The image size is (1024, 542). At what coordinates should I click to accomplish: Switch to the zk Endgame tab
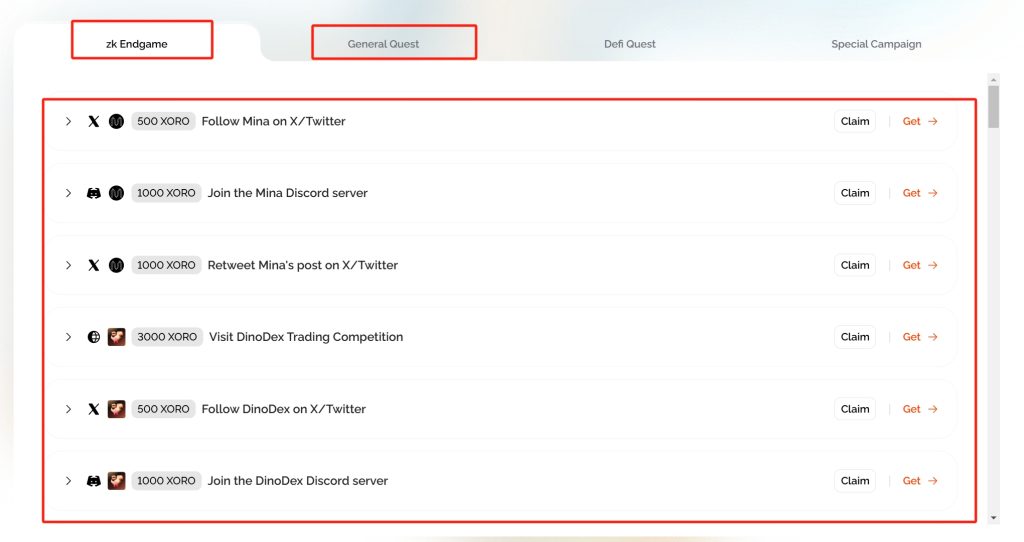(x=136, y=44)
